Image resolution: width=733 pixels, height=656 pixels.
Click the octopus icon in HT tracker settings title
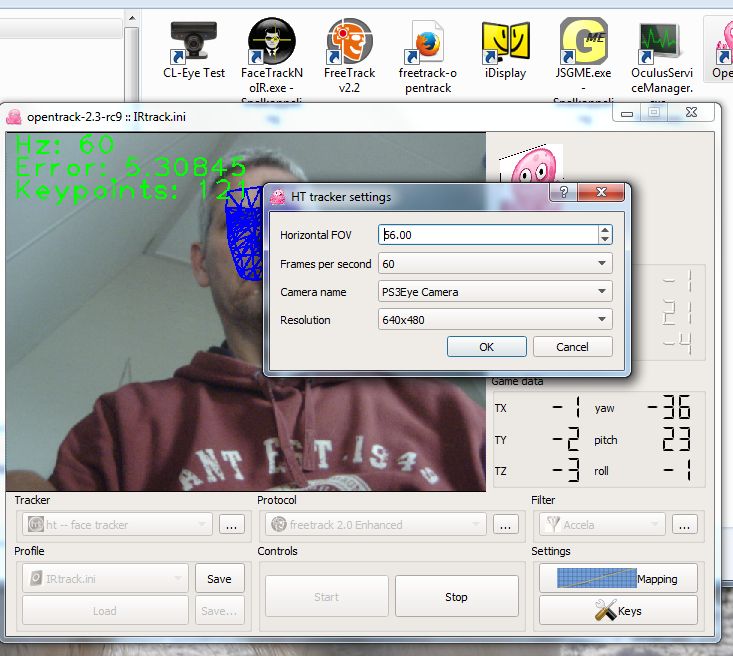(278, 197)
